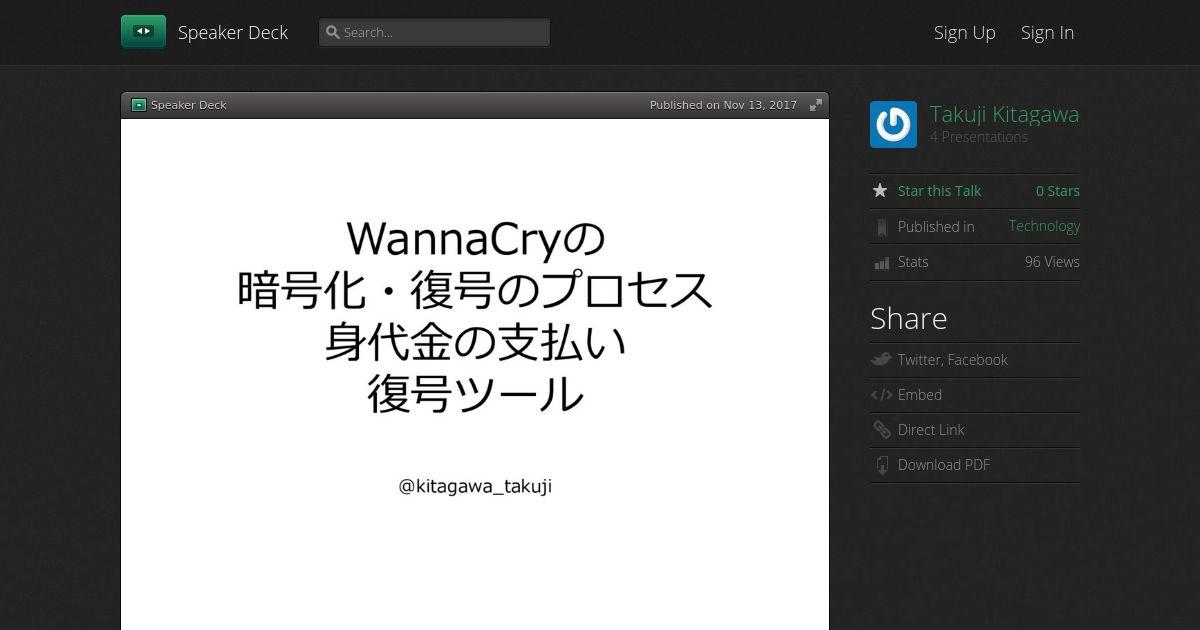Focus the Search input field
Image resolution: width=1200 pixels, height=630 pixels.
click(434, 32)
